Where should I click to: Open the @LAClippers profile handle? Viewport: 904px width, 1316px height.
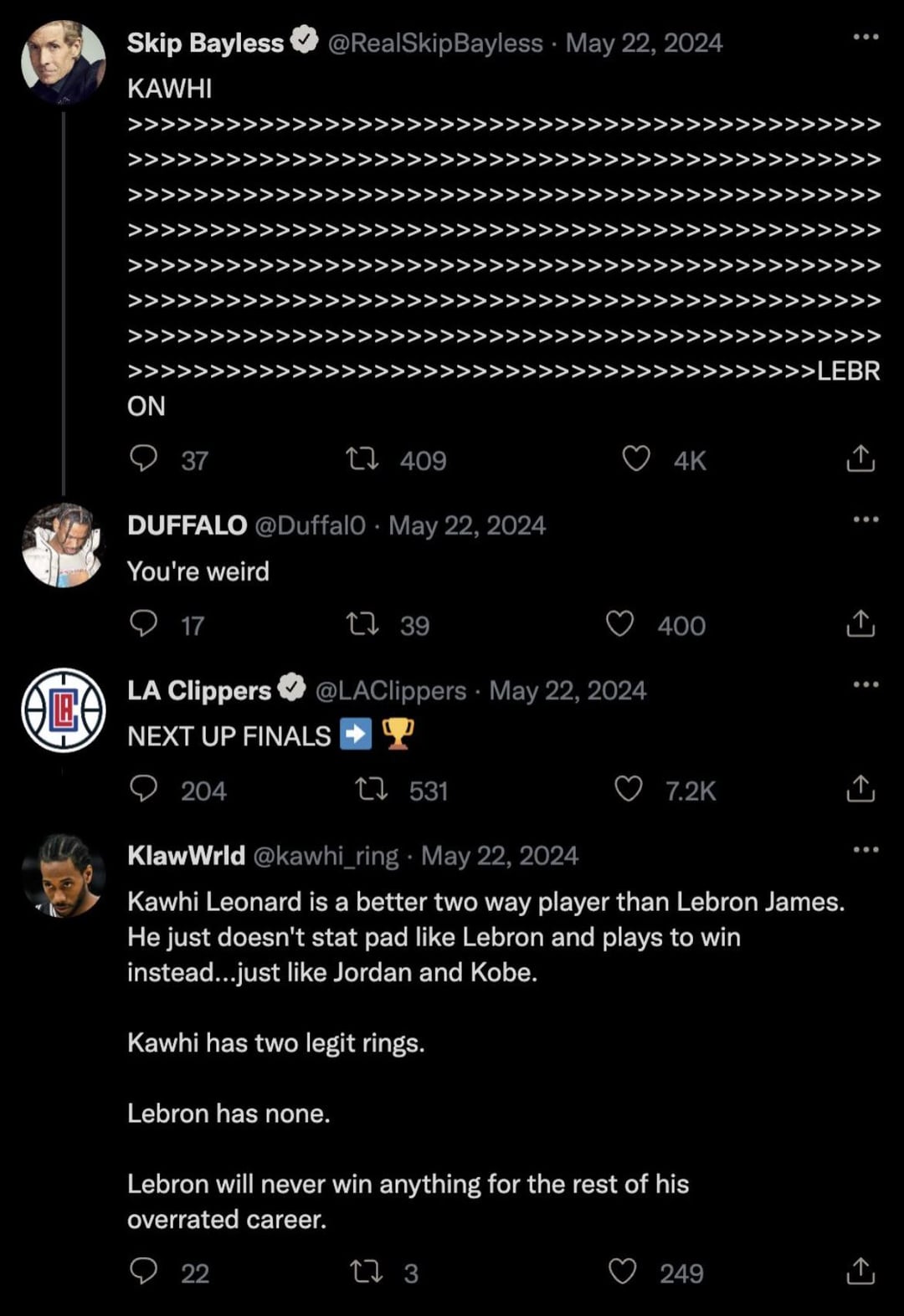coord(391,691)
